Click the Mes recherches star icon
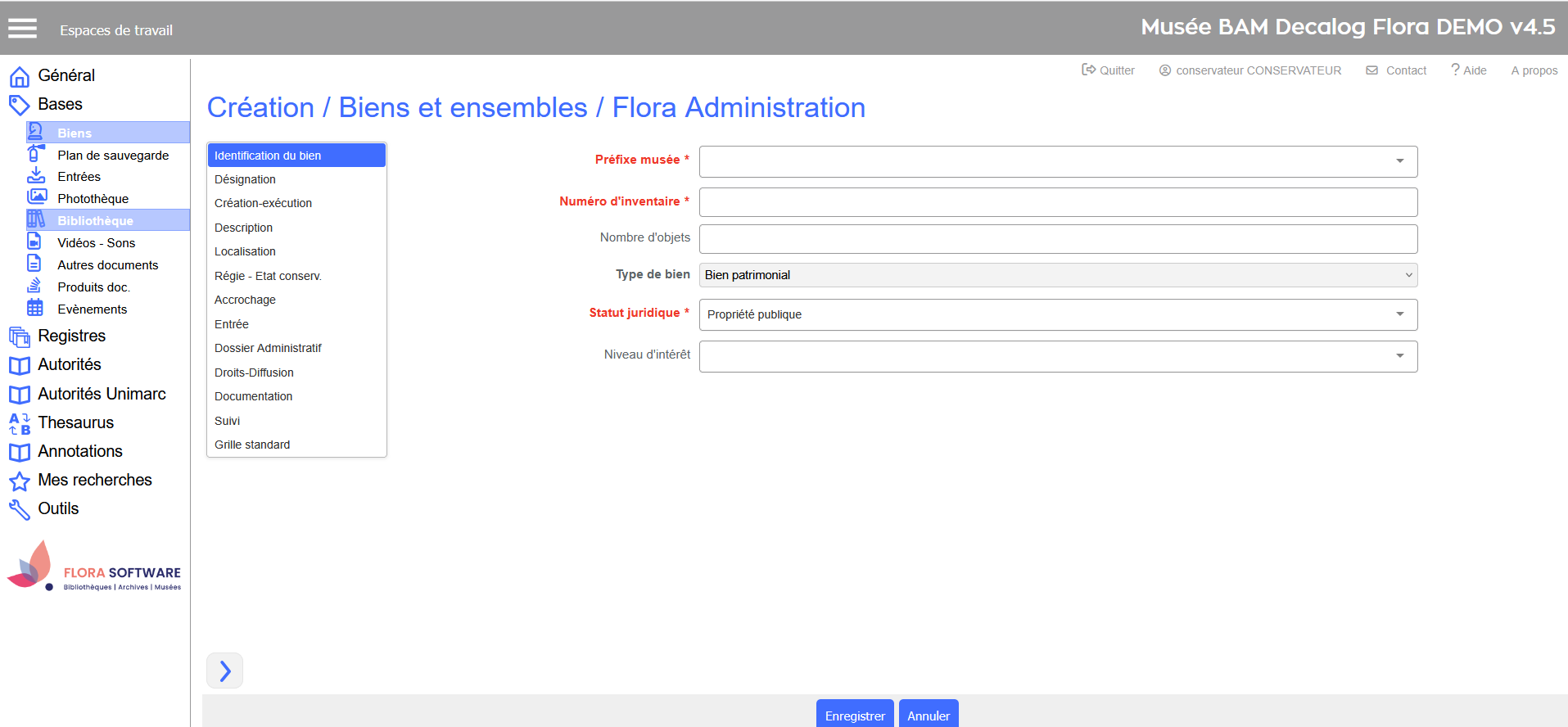 pyautogui.click(x=20, y=481)
